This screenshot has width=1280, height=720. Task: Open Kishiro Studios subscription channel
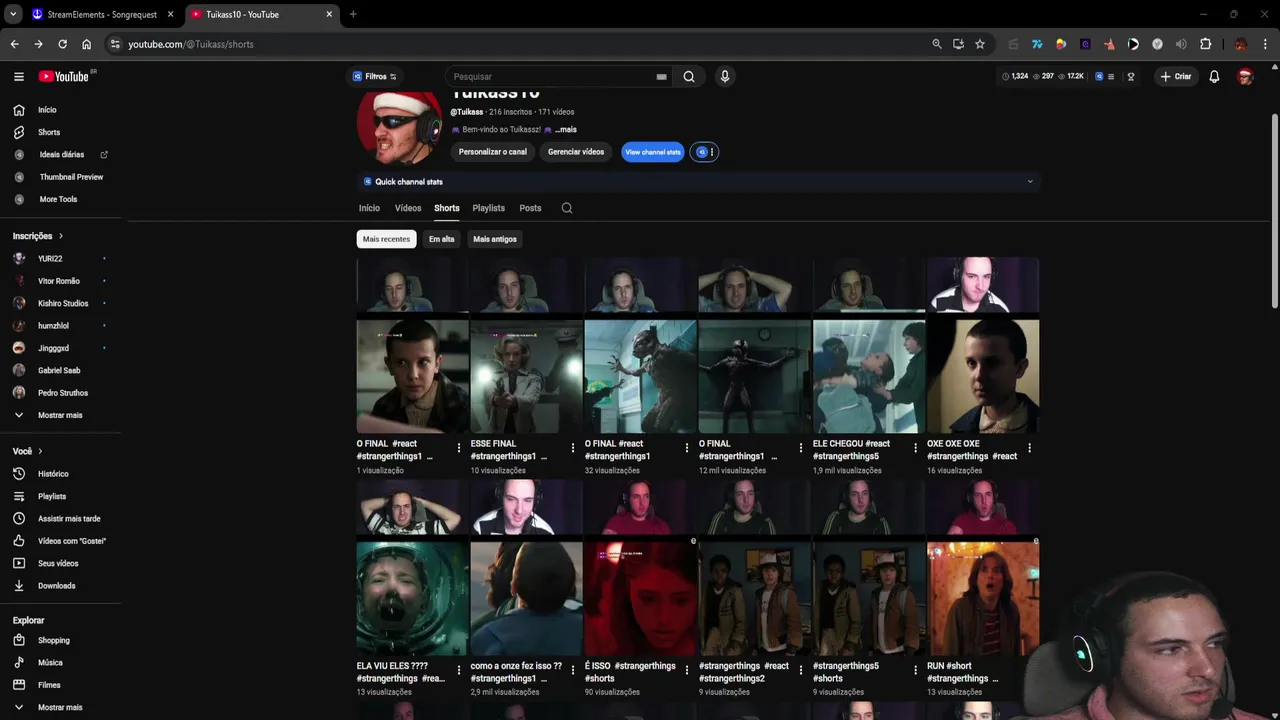pos(63,303)
